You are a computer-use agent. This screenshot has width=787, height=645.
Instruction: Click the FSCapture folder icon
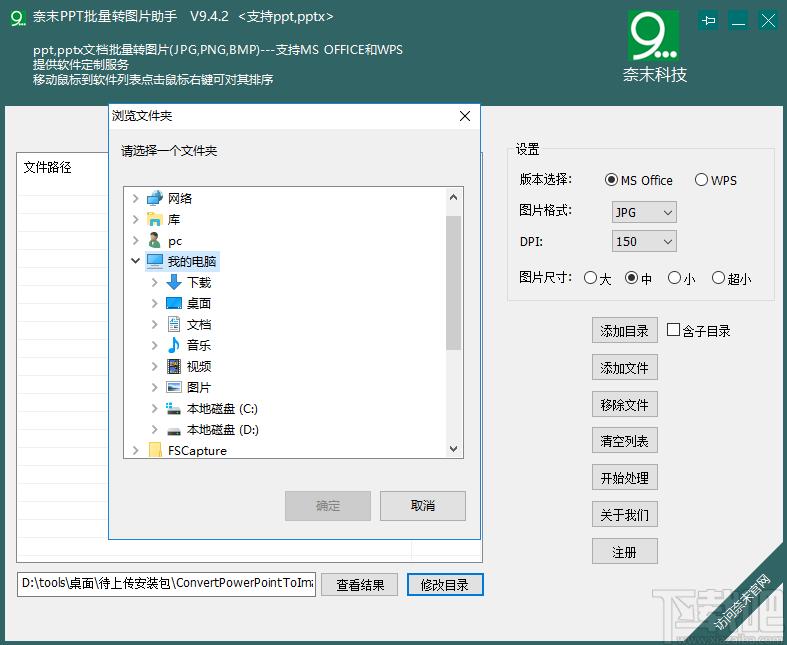[155, 450]
